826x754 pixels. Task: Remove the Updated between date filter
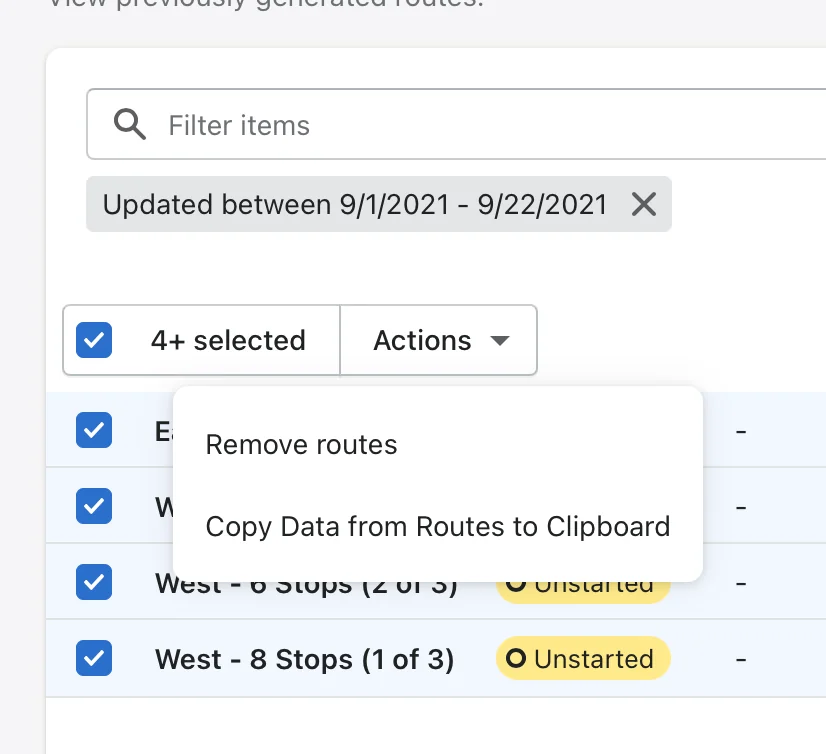click(x=644, y=204)
